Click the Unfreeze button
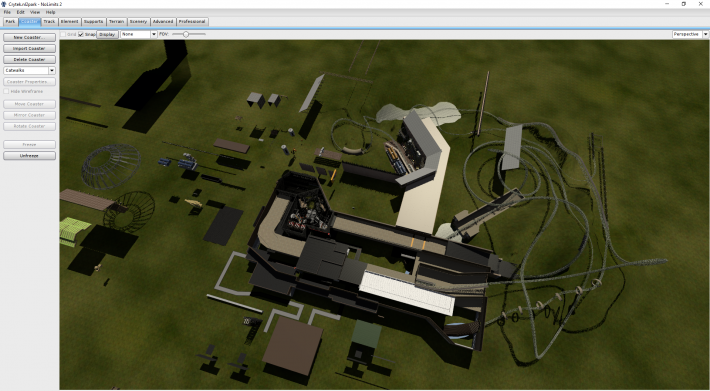The width and height of the screenshot is (710, 391). coord(29,156)
